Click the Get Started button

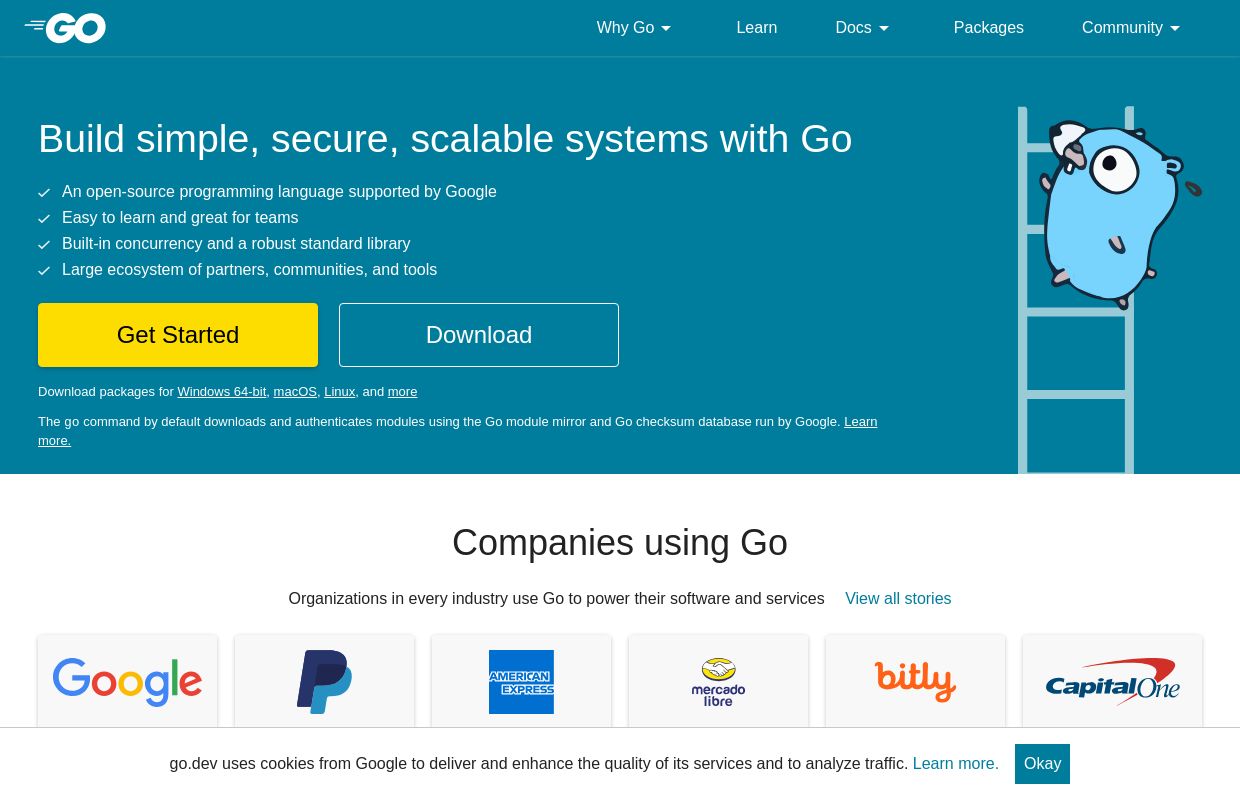tap(177, 334)
